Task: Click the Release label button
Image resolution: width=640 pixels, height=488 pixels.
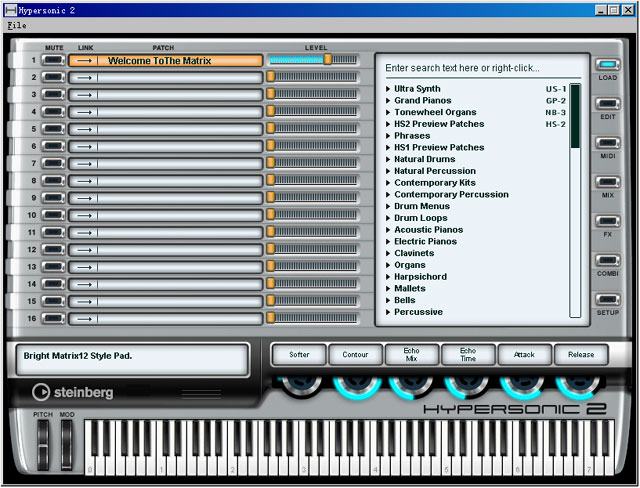Action: pyautogui.click(x=581, y=355)
